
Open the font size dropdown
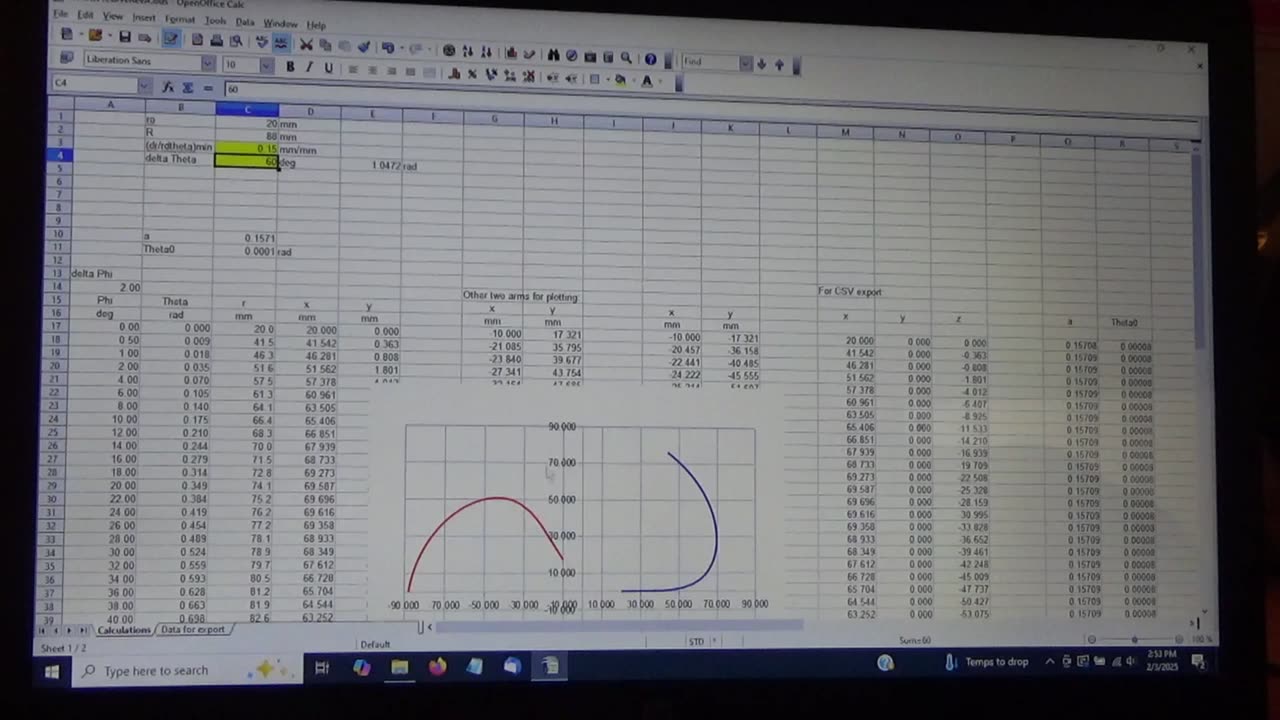(267, 65)
